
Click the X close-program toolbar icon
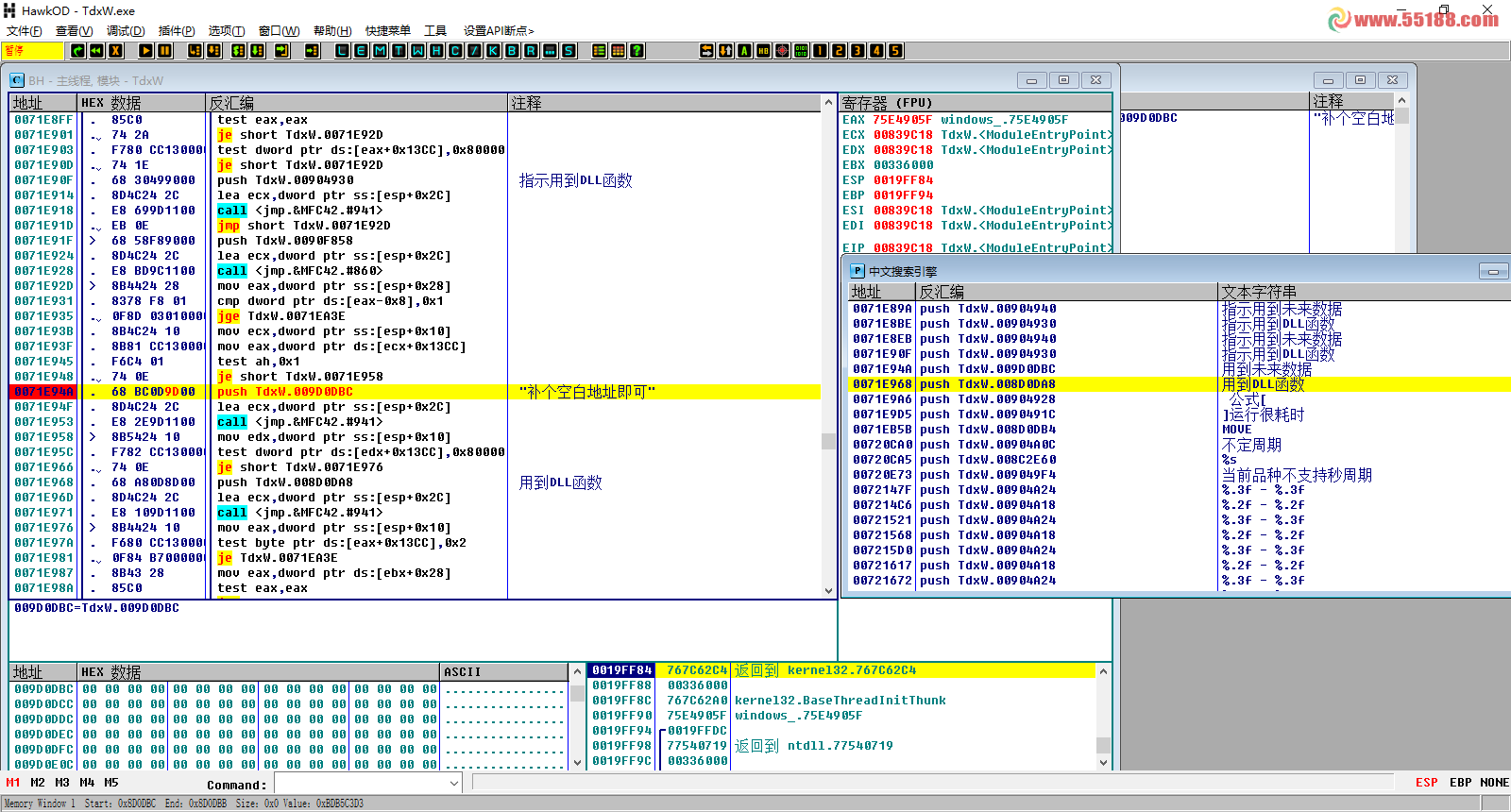(115, 51)
